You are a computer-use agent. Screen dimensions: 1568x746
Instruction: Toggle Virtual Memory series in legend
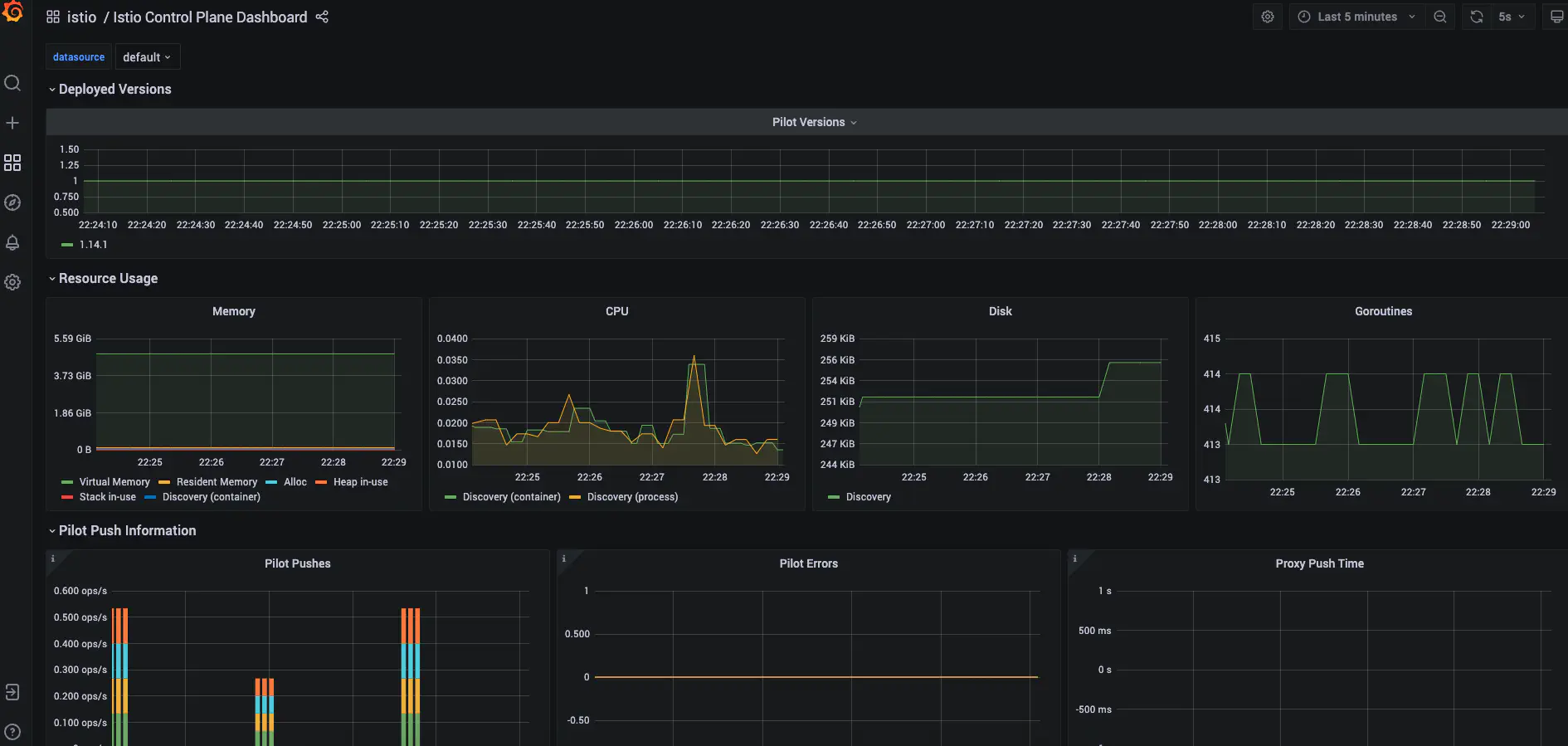click(114, 482)
